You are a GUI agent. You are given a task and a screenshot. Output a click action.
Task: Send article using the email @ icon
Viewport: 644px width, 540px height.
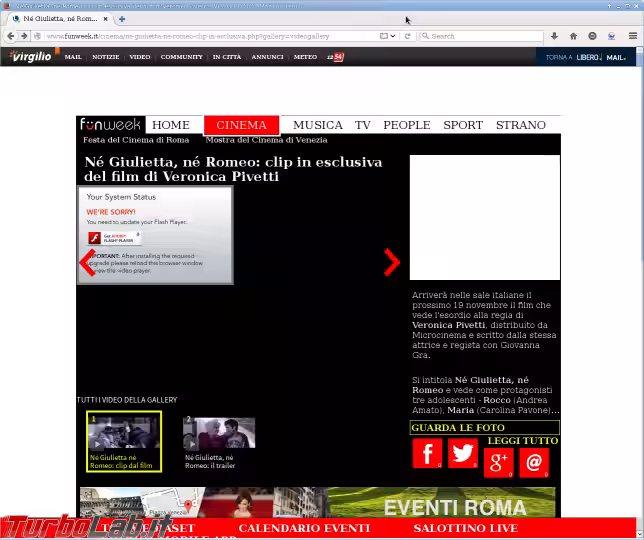[533, 462]
